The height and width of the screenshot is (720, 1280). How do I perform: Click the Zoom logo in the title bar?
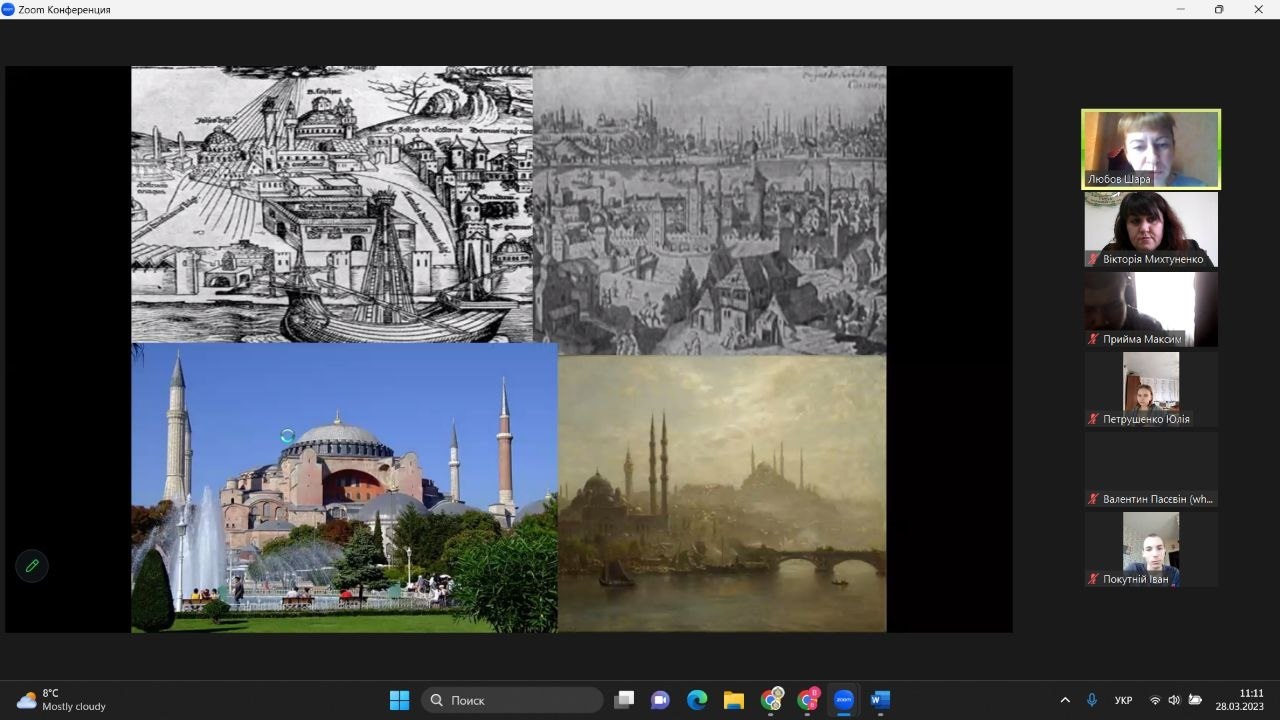pyautogui.click(x=8, y=9)
